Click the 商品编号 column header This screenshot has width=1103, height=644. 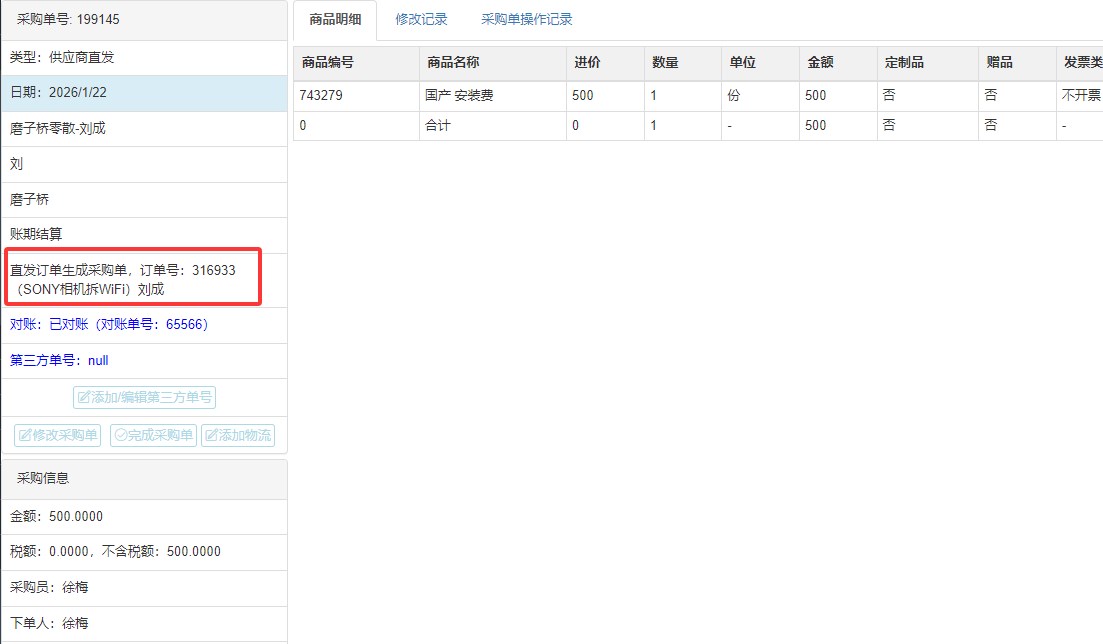[x=327, y=63]
